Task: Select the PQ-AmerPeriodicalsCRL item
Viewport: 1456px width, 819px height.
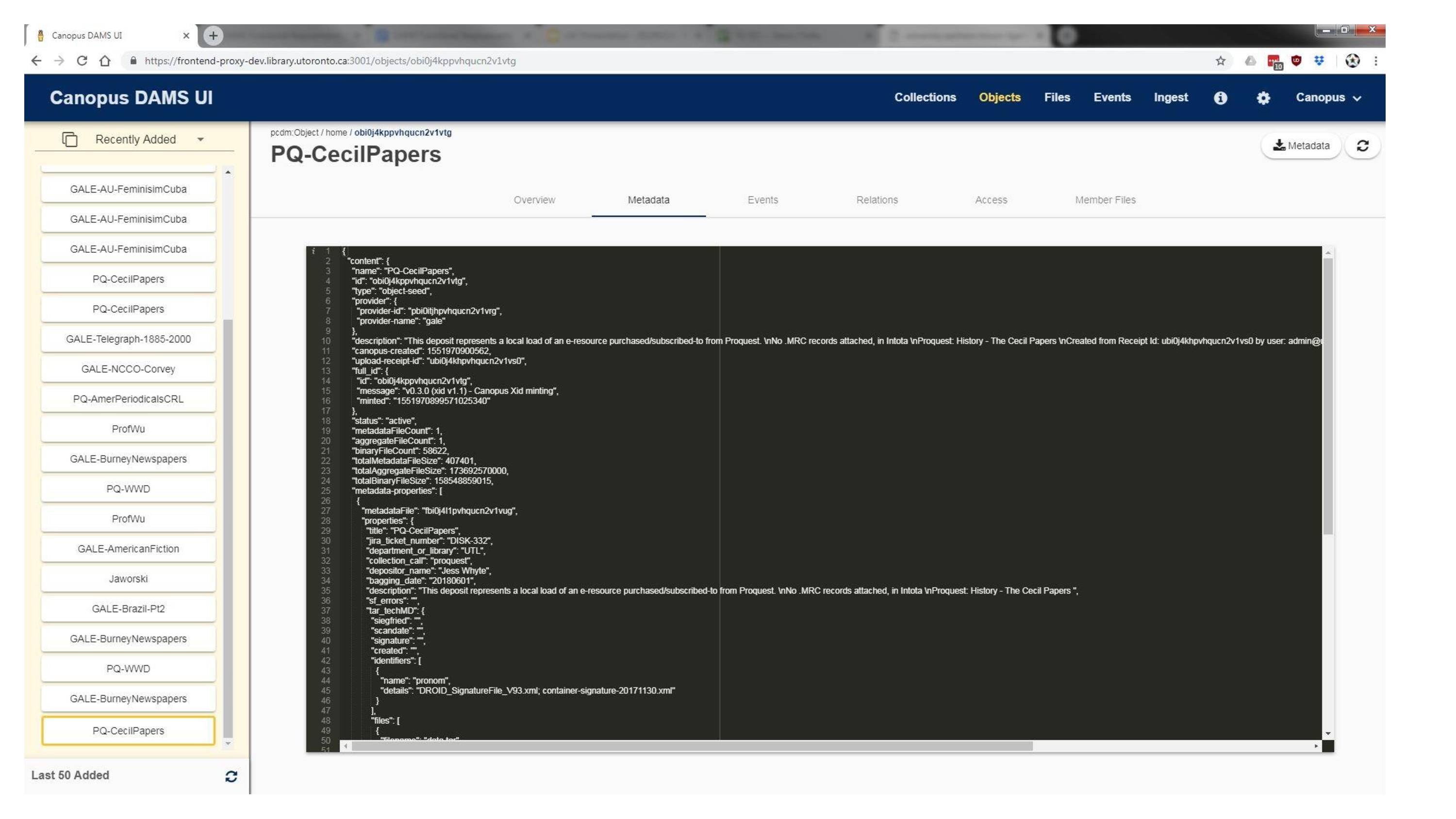Action: [x=128, y=398]
